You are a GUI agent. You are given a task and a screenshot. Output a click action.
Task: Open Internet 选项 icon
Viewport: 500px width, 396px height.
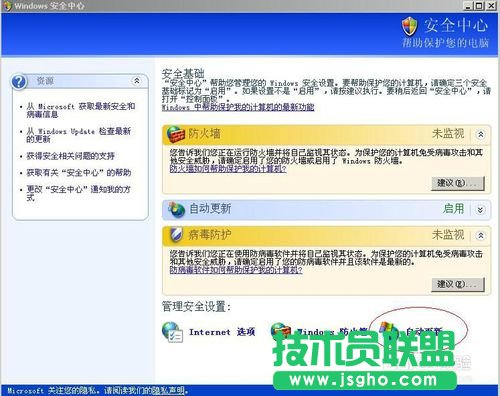tap(172, 332)
